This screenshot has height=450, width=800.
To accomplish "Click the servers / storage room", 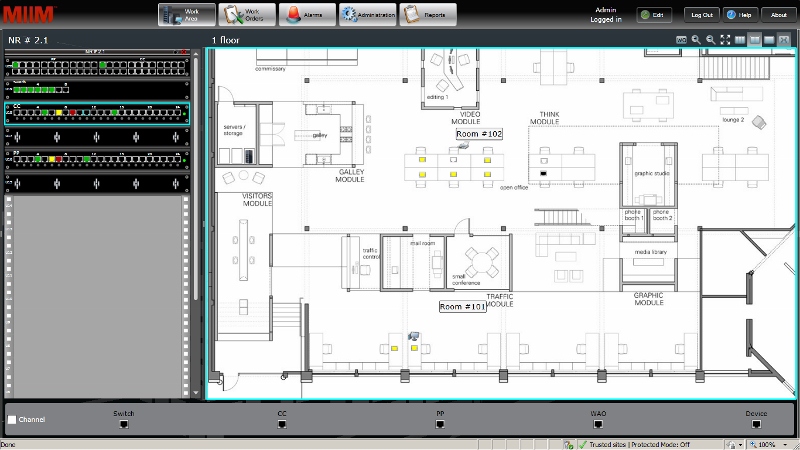I will (236, 133).
